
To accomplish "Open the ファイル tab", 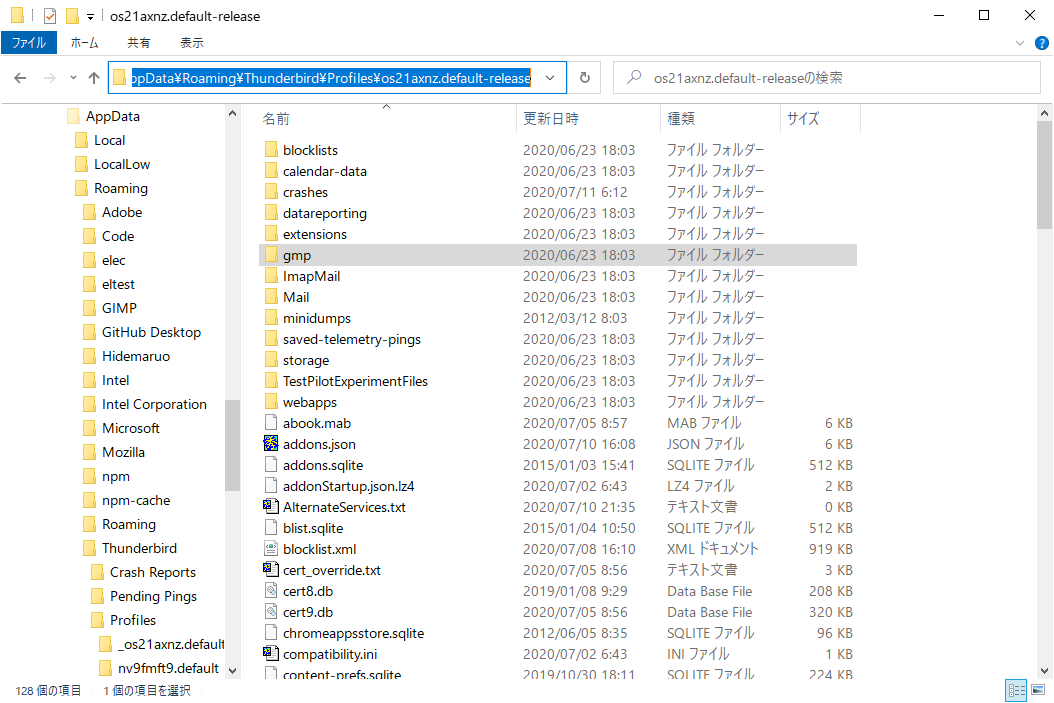I will coord(29,42).
